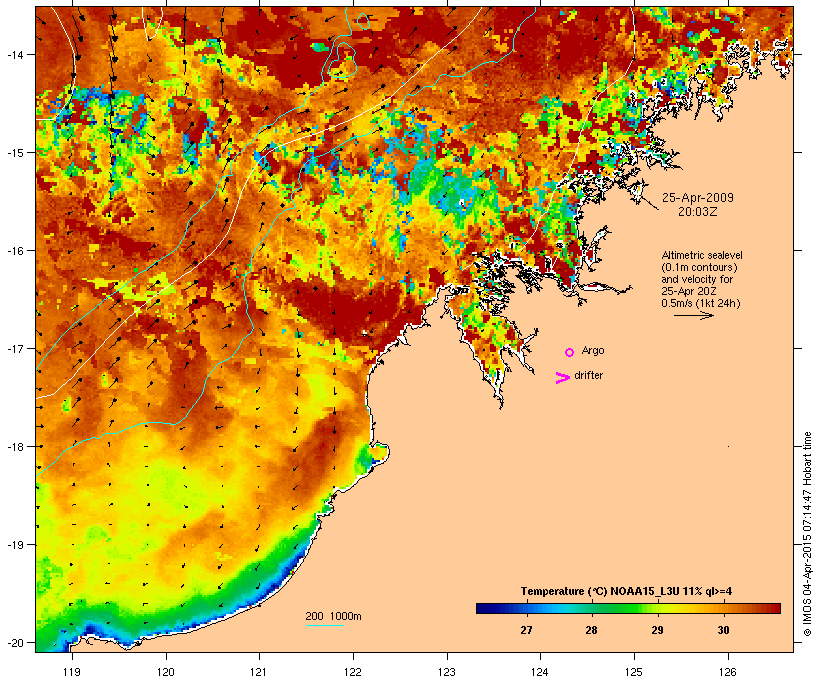Click the 'and velocity for' text line
820x680 pixels.
tap(697, 279)
